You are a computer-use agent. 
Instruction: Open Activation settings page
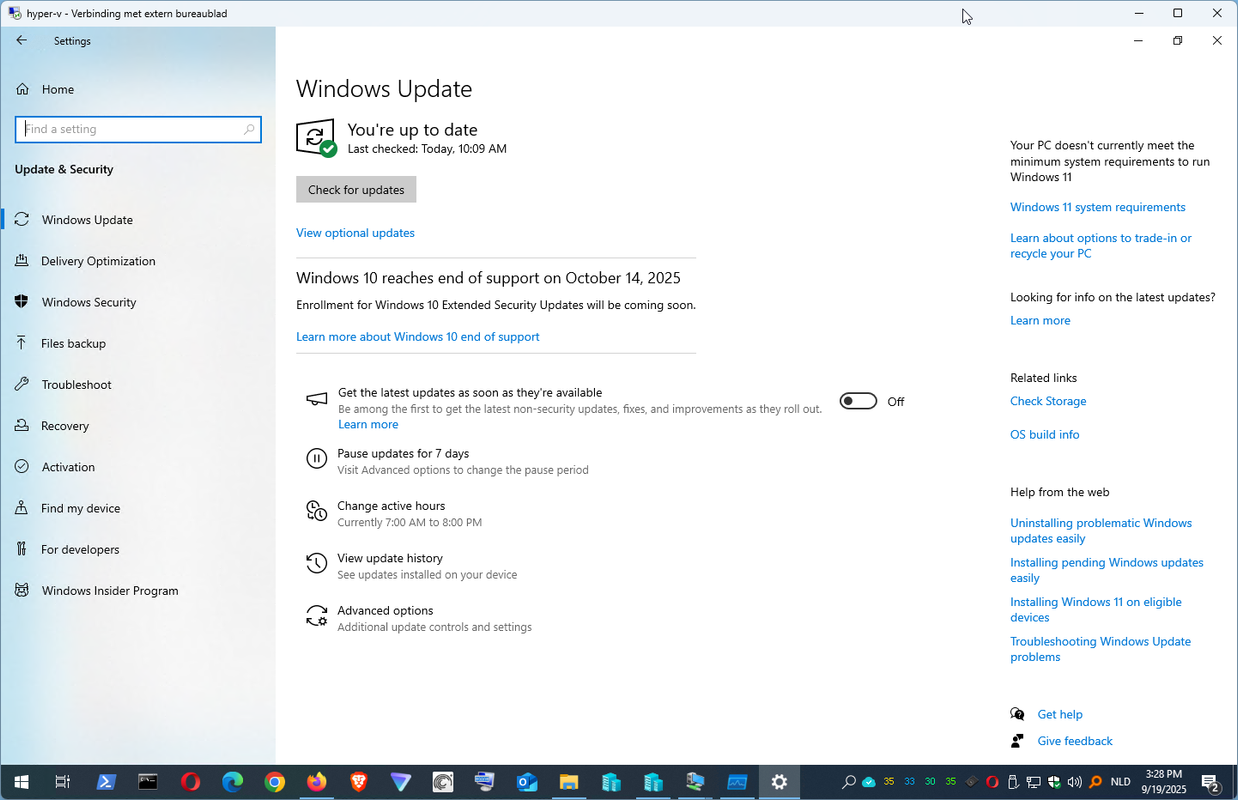(x=68, y=467)
